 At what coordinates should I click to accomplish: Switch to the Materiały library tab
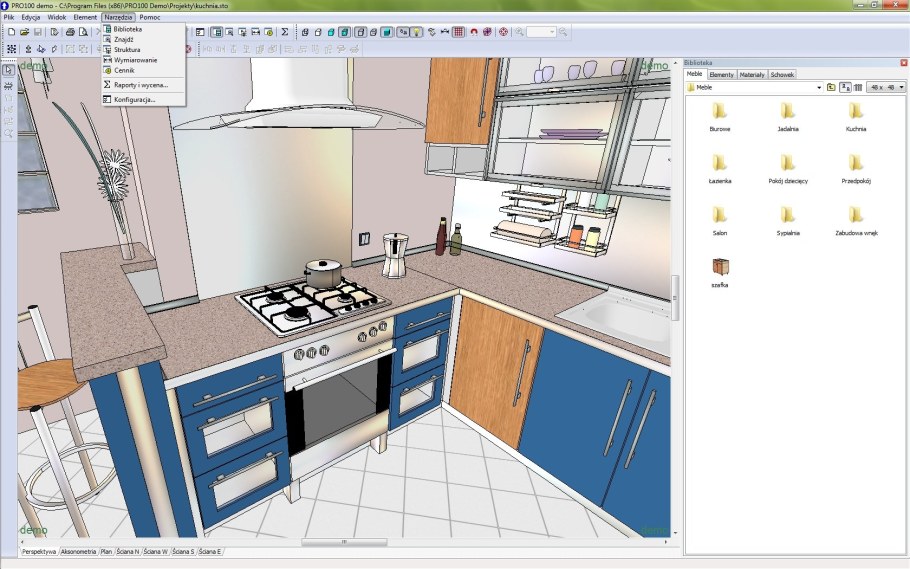[x=752, y=75]
